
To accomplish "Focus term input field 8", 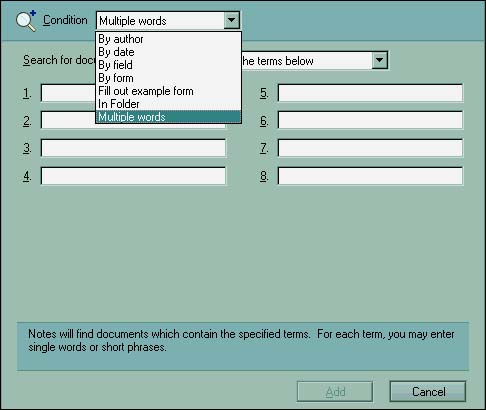I will (370, 176).
